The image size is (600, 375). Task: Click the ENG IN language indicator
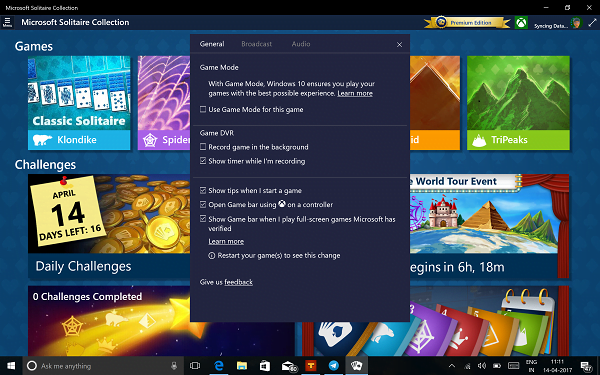pos(531,366)
